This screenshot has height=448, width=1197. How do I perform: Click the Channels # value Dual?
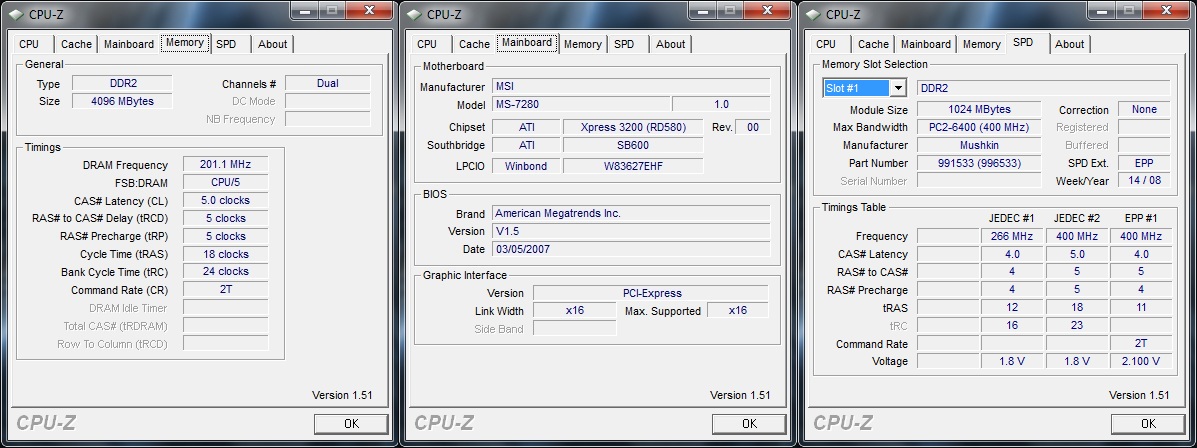pyautogui.click(x=327, y=83)
